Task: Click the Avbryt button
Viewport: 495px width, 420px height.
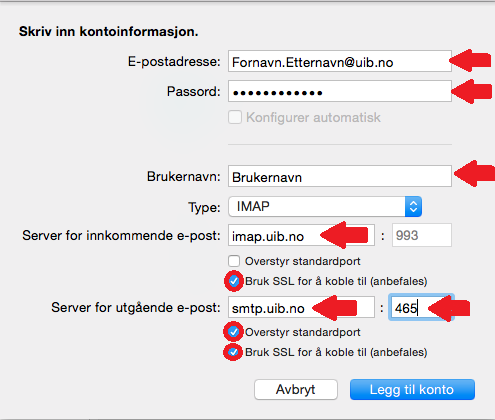Action: (x=296, y=389)
